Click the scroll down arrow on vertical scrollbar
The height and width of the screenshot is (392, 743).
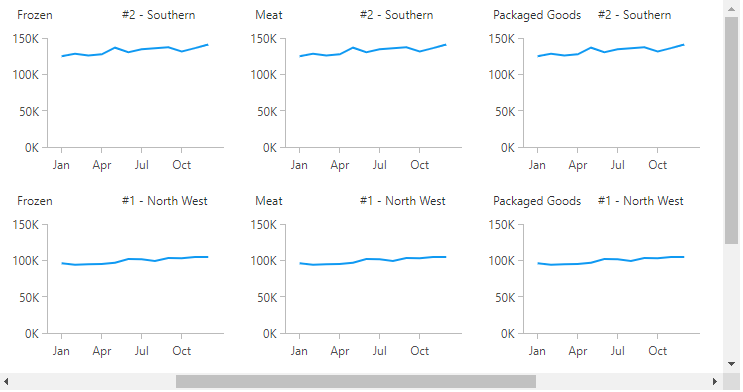[731, 364]
